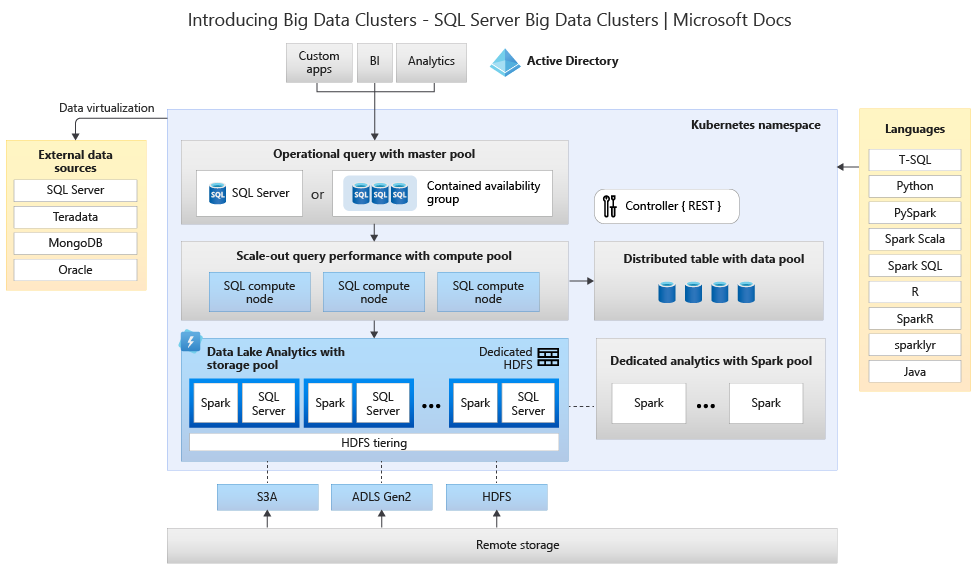Click the HDFS box above Remote storage
979x568 pixels.
[497, 497]
